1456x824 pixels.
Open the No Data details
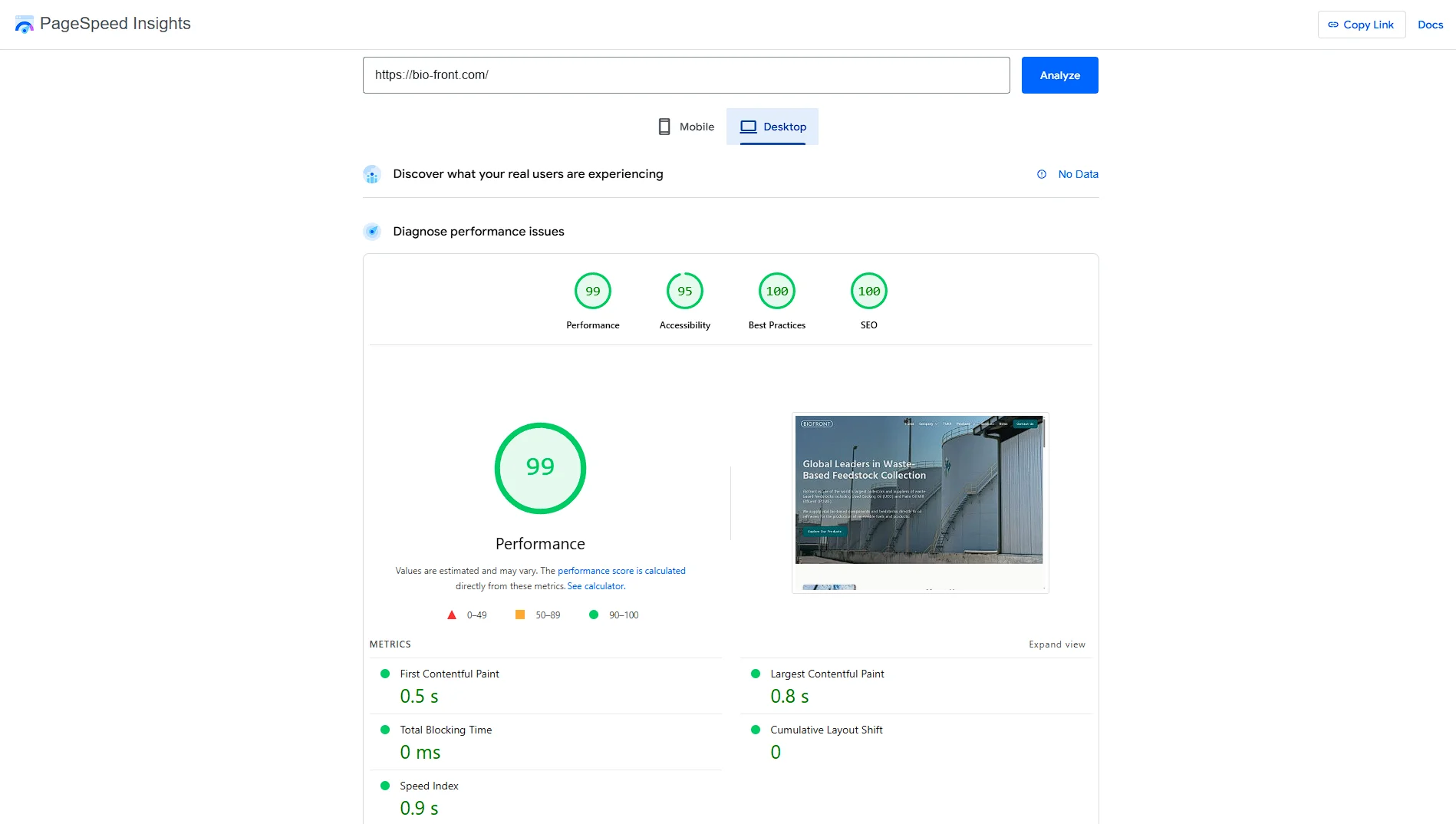tap(1078, 174)
